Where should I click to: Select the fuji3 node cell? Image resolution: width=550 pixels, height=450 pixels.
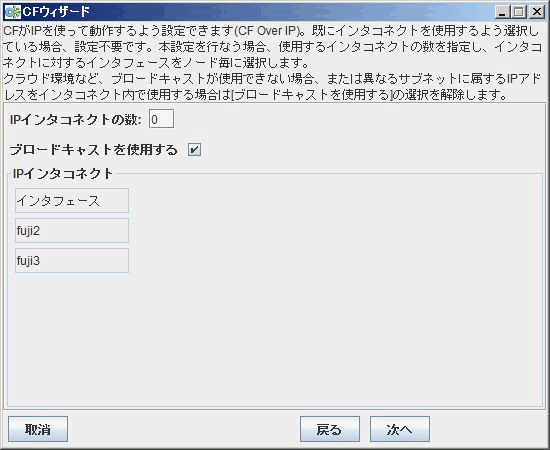[72, 261]
